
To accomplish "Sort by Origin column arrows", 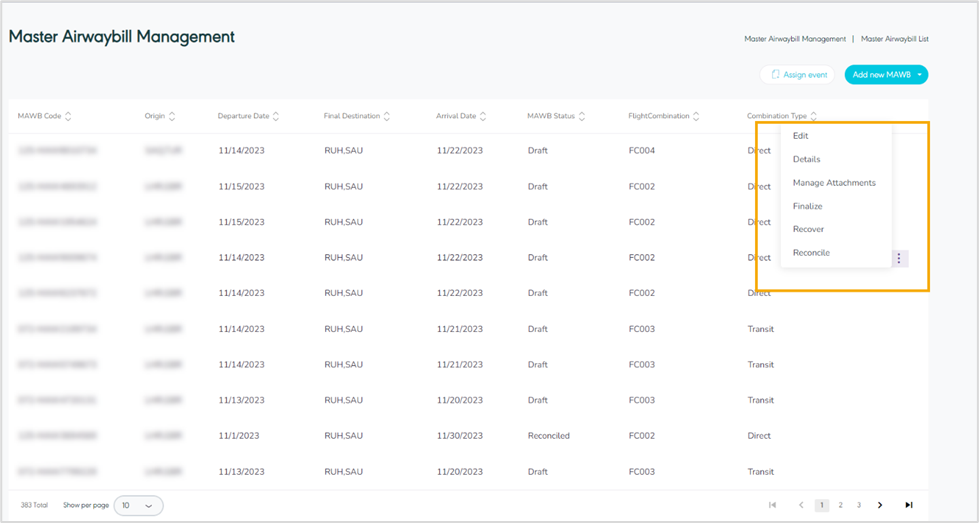I will [x=172, y=117].
